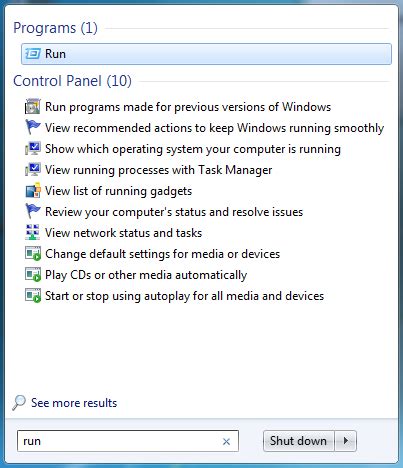The image size is (403, 468).
Task: Click the program compatibility icon
Action: [x=33, y=107]
